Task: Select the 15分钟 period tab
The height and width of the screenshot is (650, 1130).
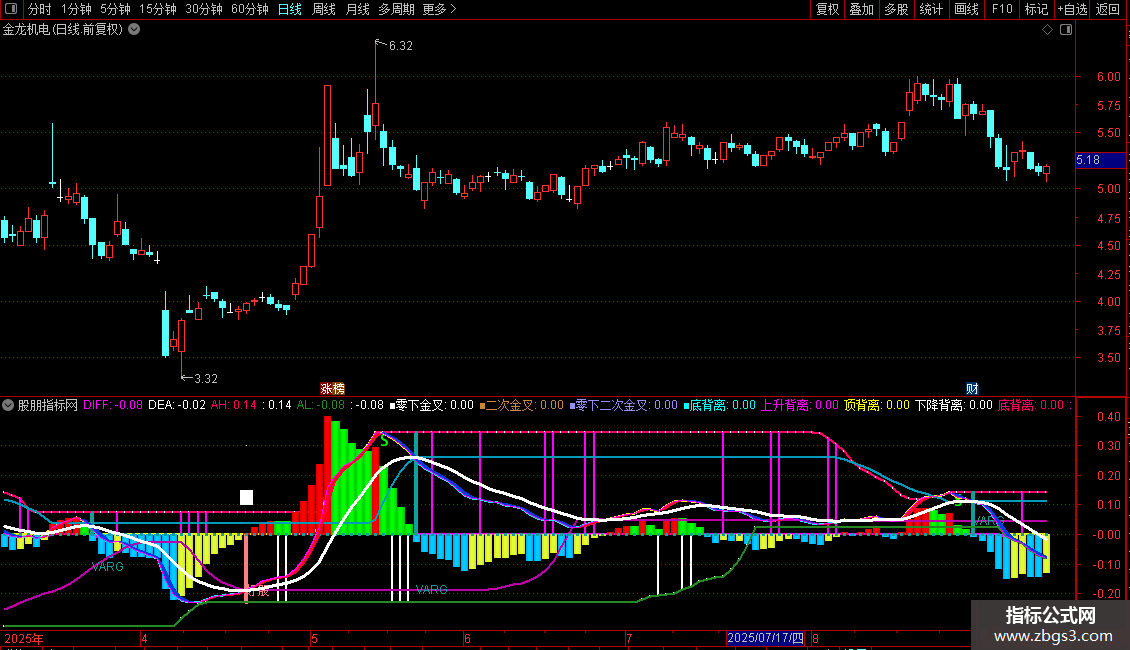Action: tap(157, 9)
